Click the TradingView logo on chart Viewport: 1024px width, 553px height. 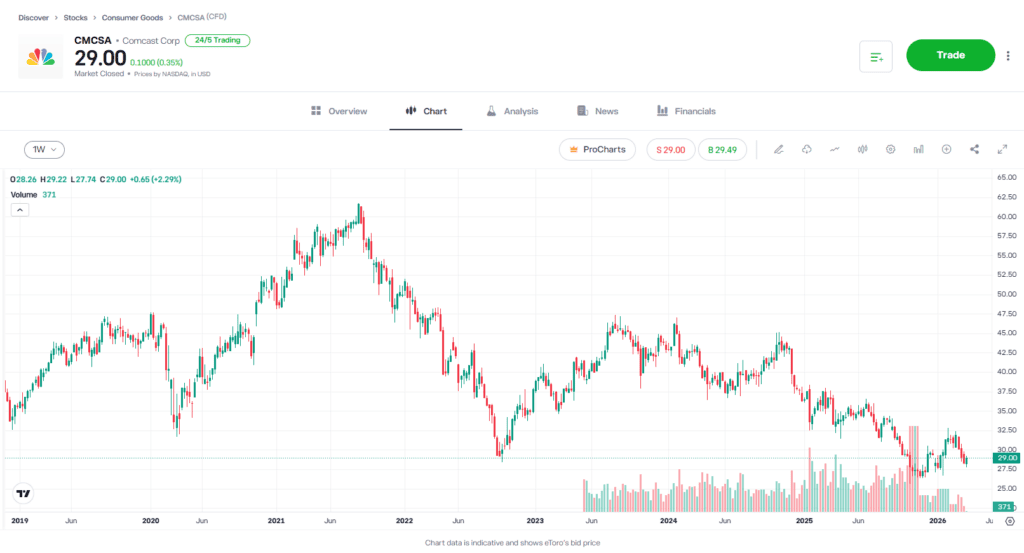click(23, 493)
